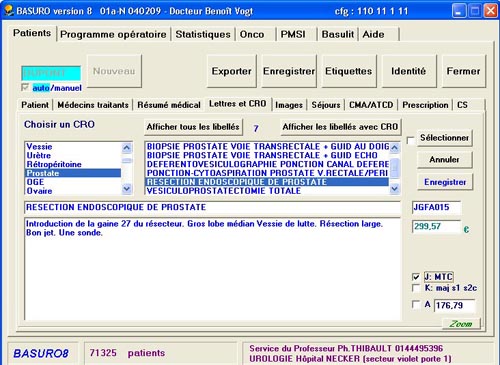Minimize the BASURO window
The width and height of the screenshot is (500, 365).
pyautogui.click(x=459, y=11)
